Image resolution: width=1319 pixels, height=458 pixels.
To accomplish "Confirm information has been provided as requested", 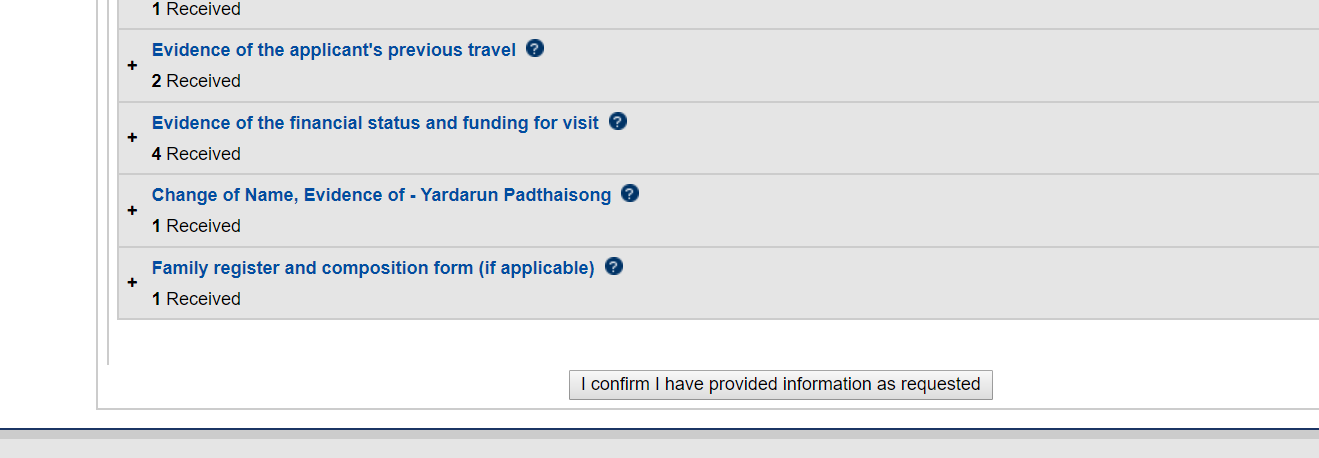I will click(x=781, y=385).
